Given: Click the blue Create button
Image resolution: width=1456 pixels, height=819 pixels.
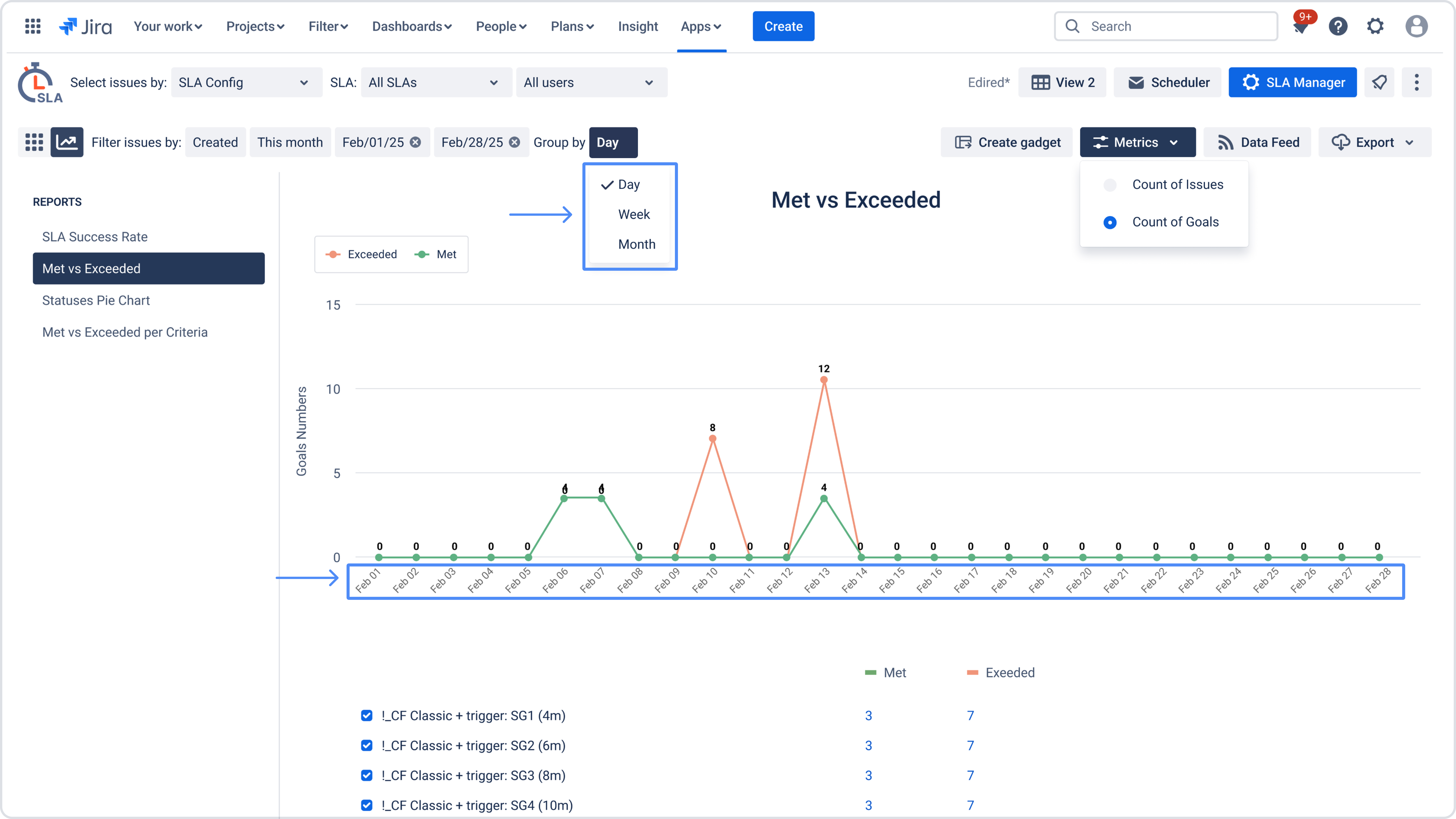Looking at the screenshot, I should [x=783, y=26].
